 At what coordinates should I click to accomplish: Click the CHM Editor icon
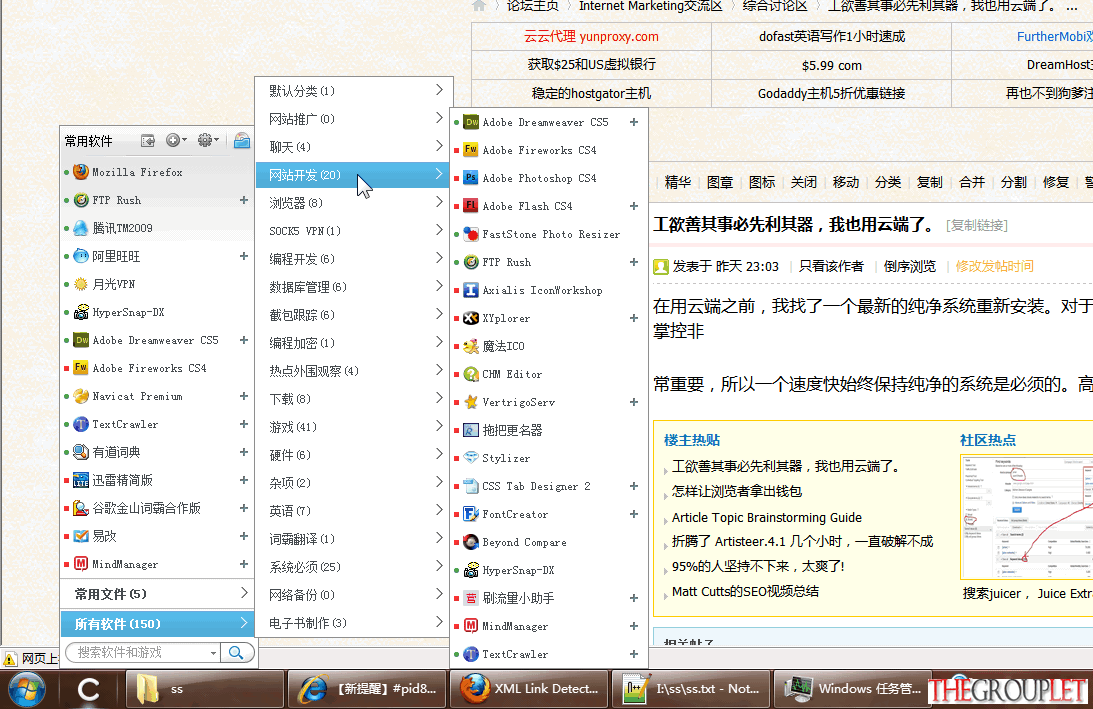(x=471, y=374)
